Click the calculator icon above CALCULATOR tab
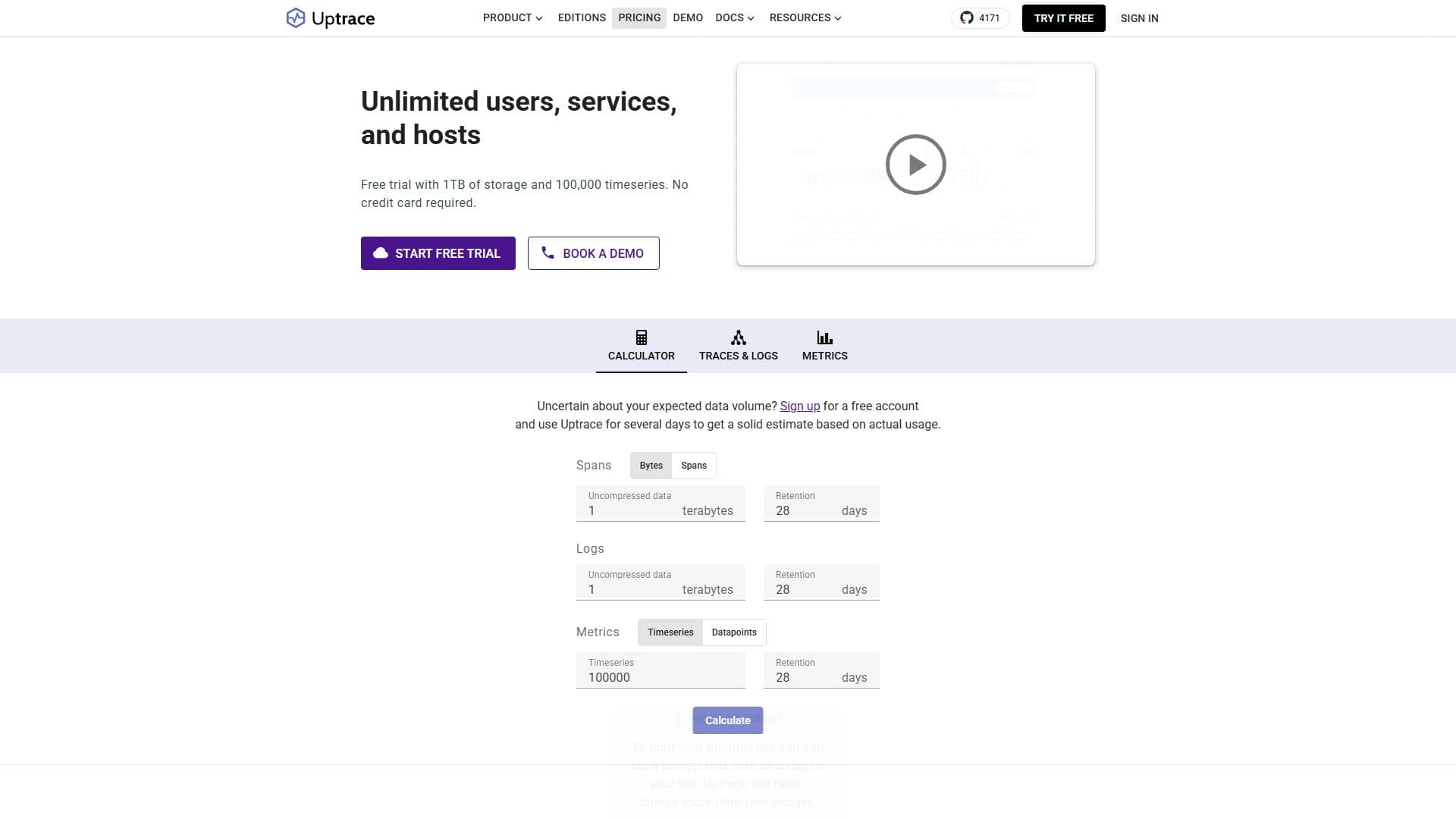 [x=641, y=337]
